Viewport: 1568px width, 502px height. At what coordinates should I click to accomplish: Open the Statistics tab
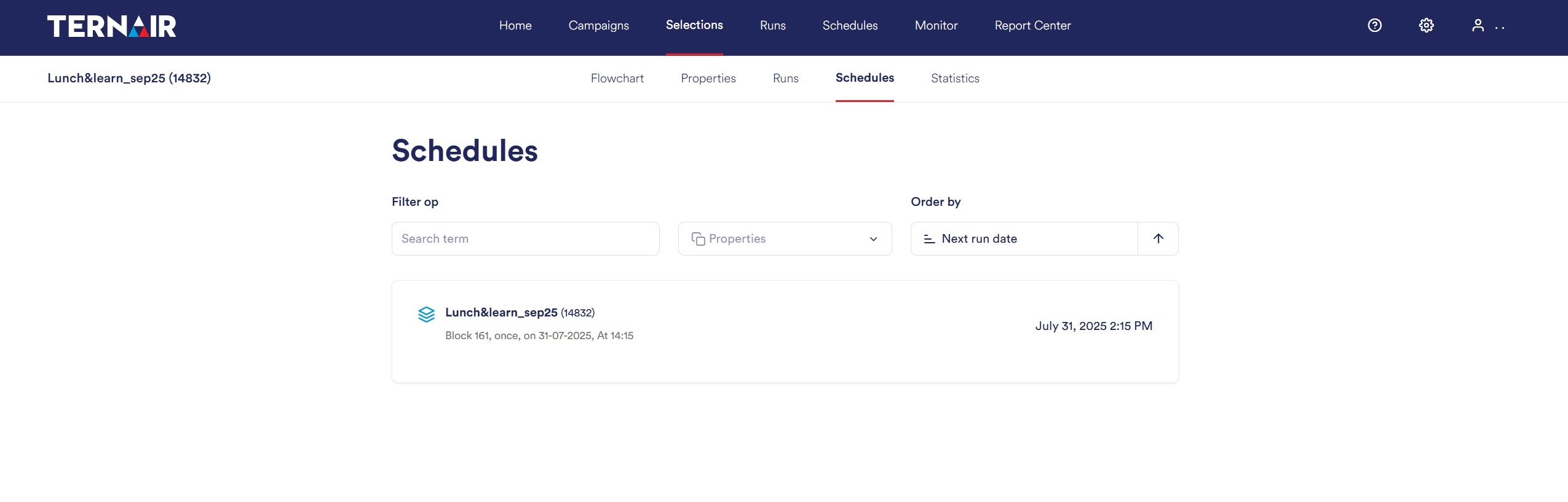click(954, 78)
